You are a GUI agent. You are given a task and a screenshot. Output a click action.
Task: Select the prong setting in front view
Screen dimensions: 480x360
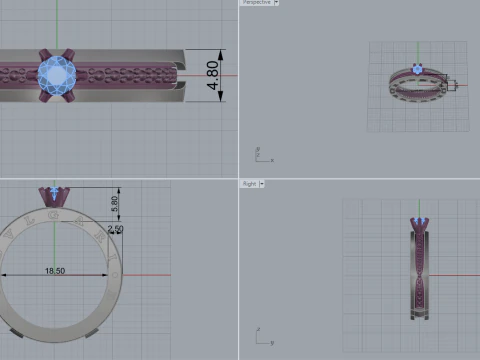[54, 197]
